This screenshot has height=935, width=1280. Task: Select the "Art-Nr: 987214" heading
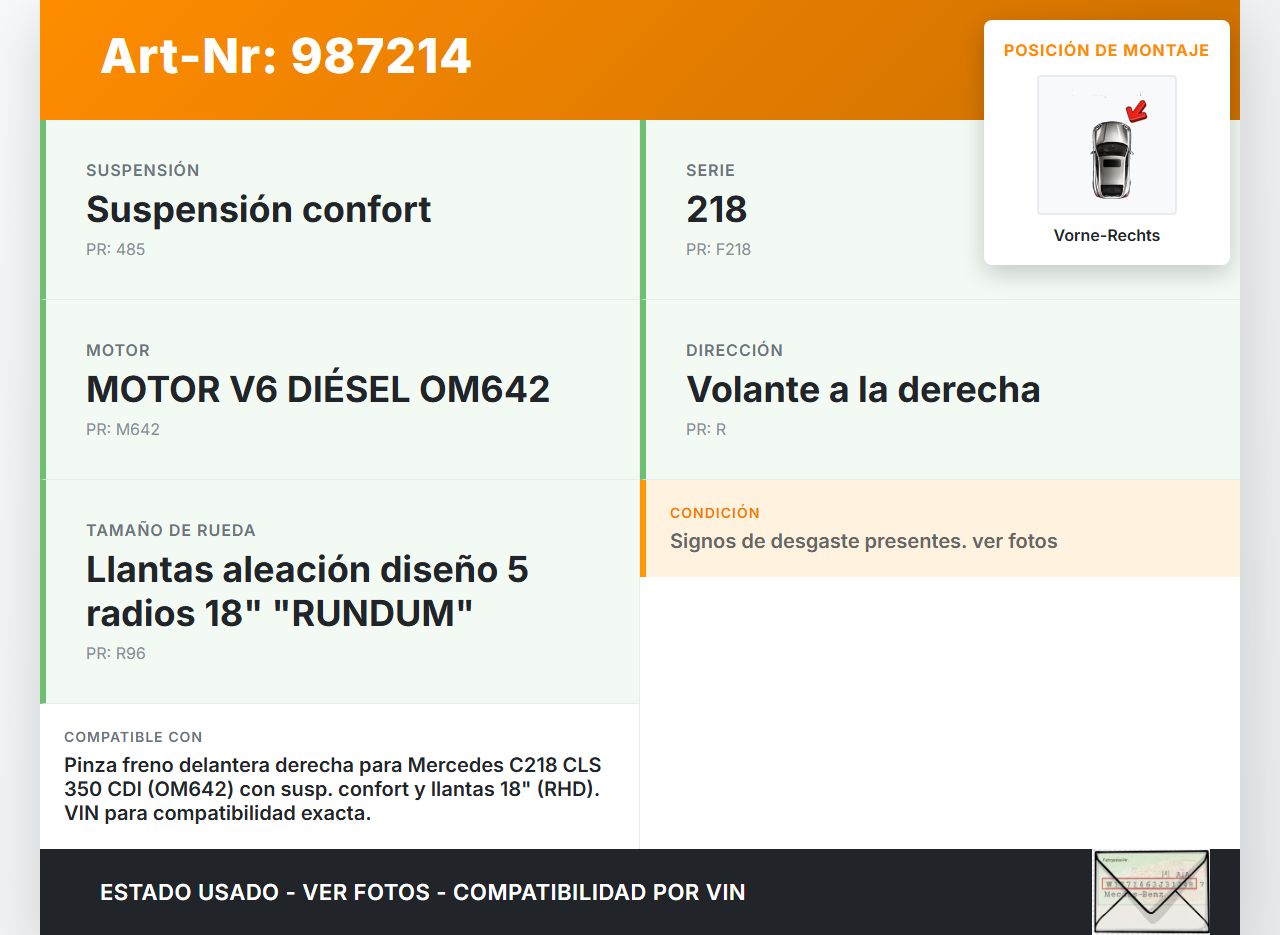[x=286, y=56]
